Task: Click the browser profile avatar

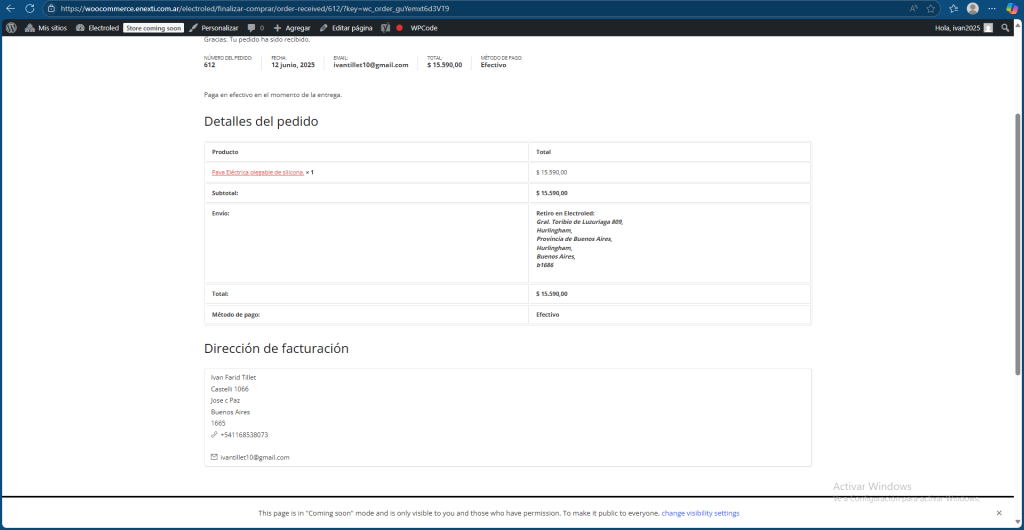Action: tap(973, 8)
